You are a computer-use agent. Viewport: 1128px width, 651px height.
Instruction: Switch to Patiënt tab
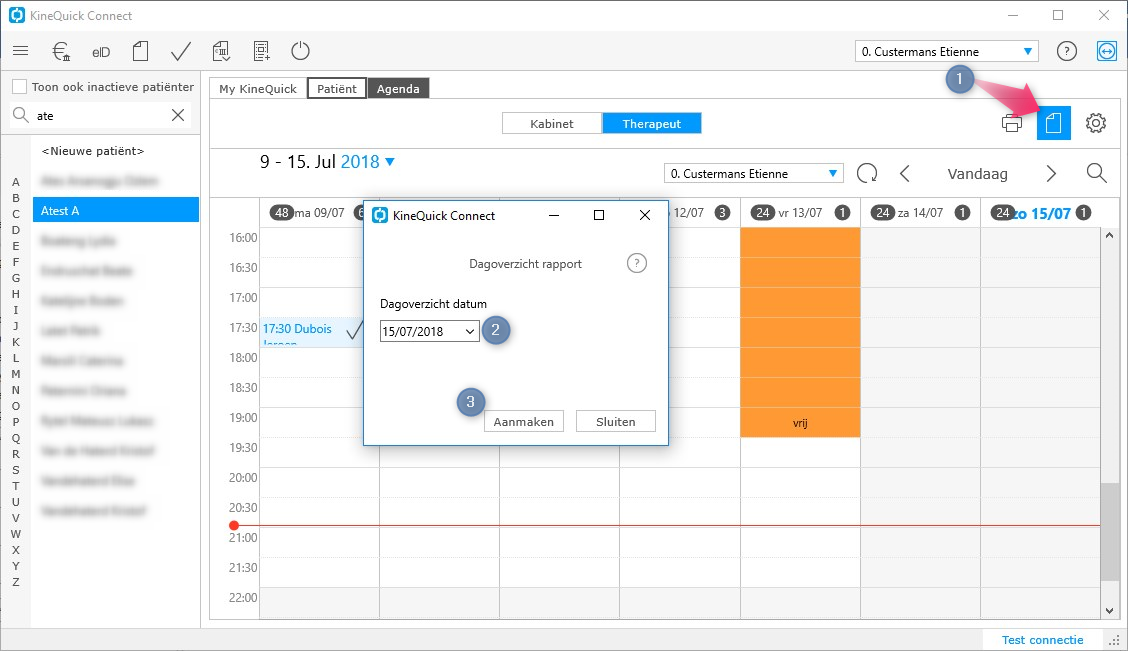pos(337,88)
